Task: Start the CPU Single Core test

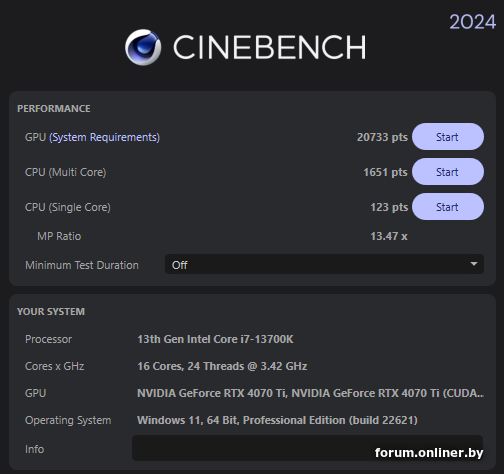Action: [448, 207]
